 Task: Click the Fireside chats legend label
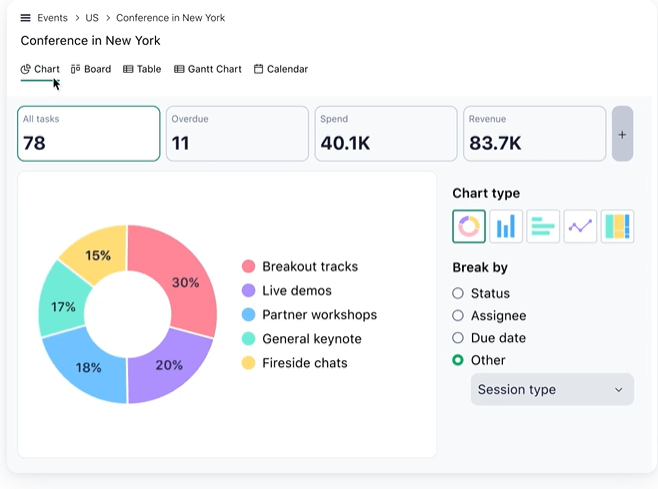point(305,363)
